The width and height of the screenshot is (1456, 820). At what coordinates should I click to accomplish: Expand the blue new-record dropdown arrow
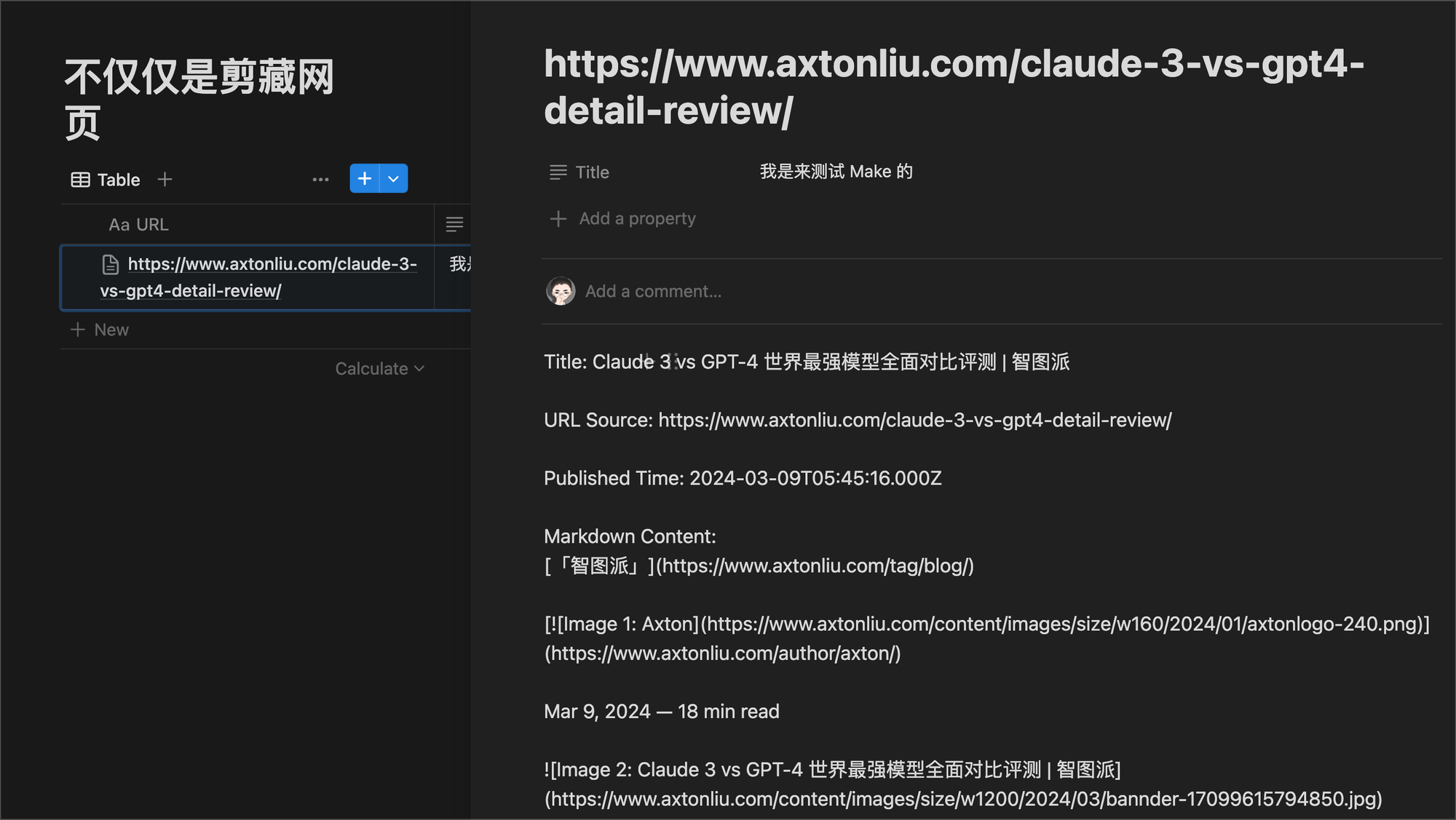[x=394, y=178]
